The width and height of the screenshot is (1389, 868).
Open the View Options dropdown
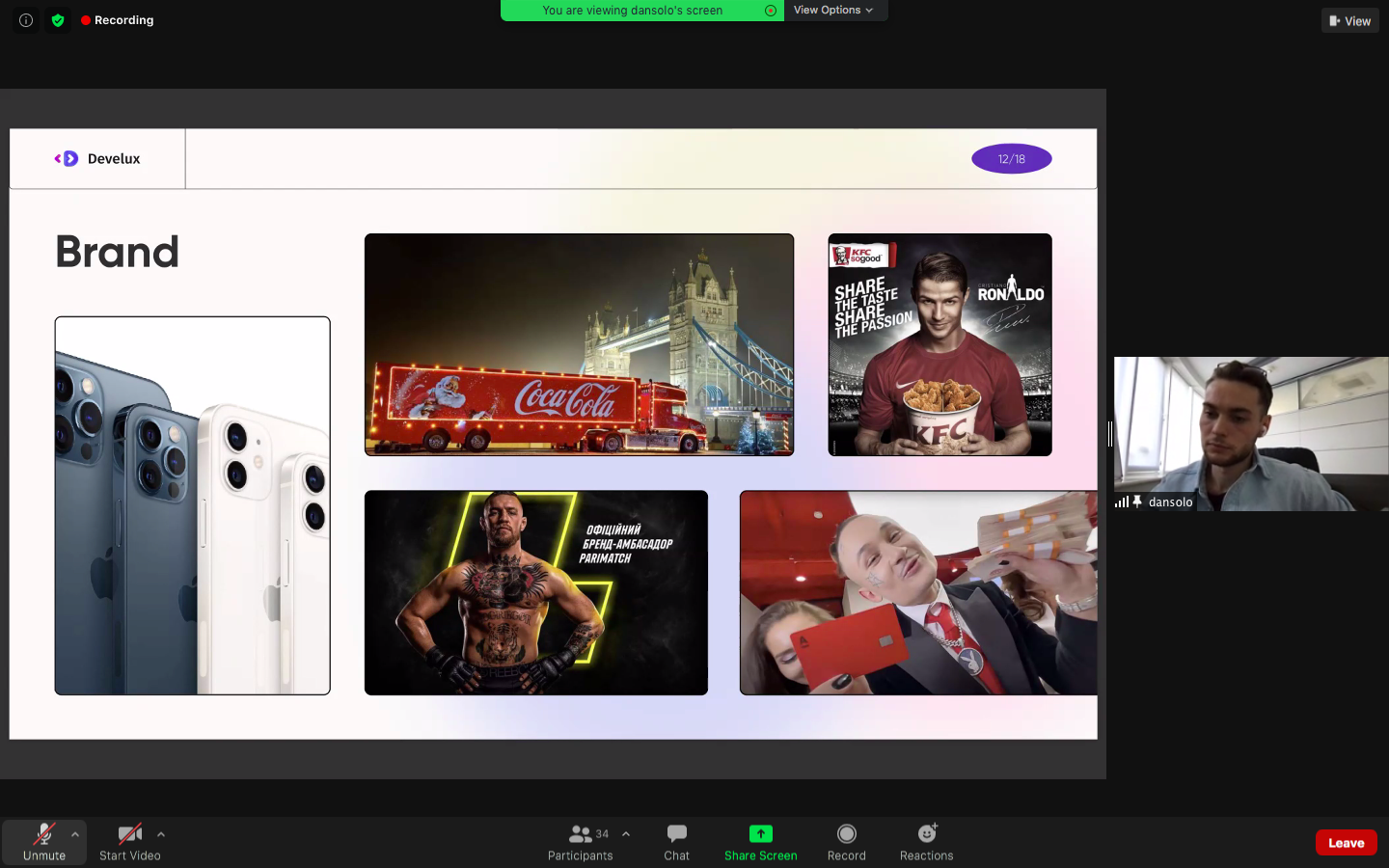833,11
